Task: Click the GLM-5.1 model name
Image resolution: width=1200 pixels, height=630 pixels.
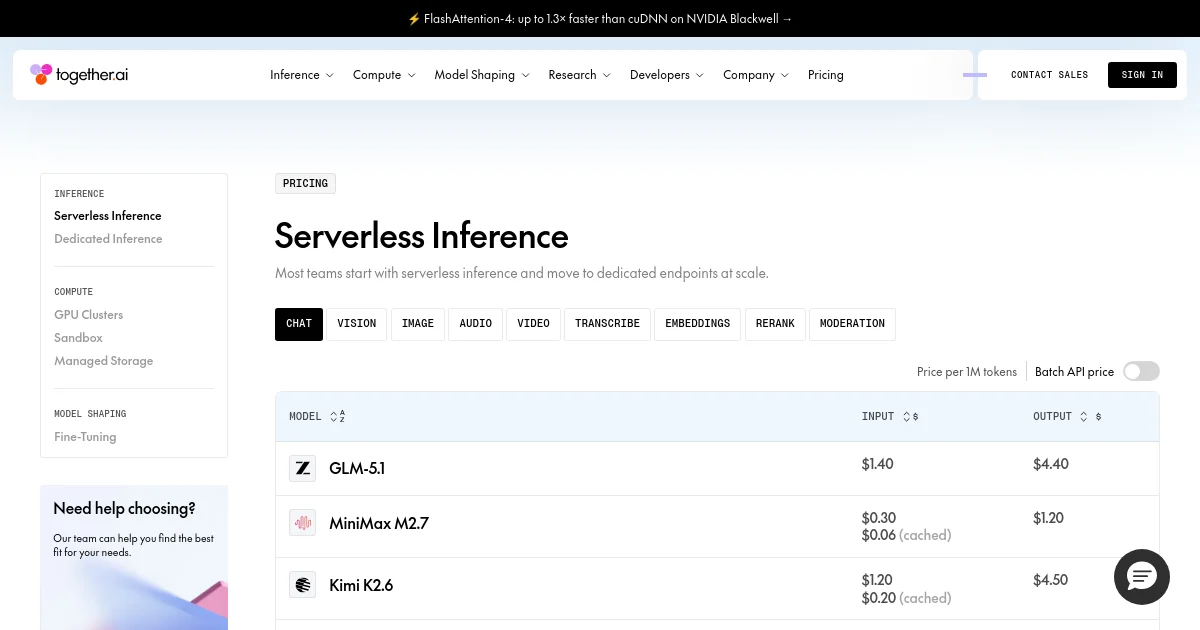Action: [357, 468]
